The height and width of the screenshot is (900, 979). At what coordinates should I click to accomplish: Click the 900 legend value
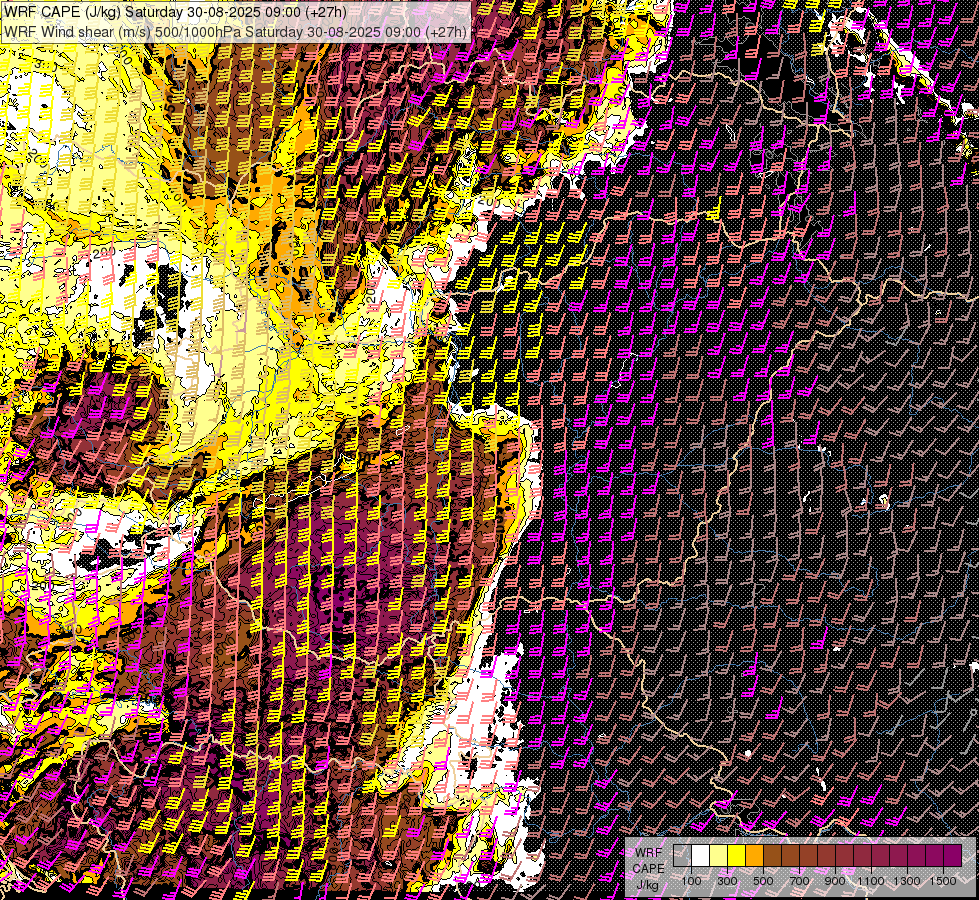coord(835,881)
